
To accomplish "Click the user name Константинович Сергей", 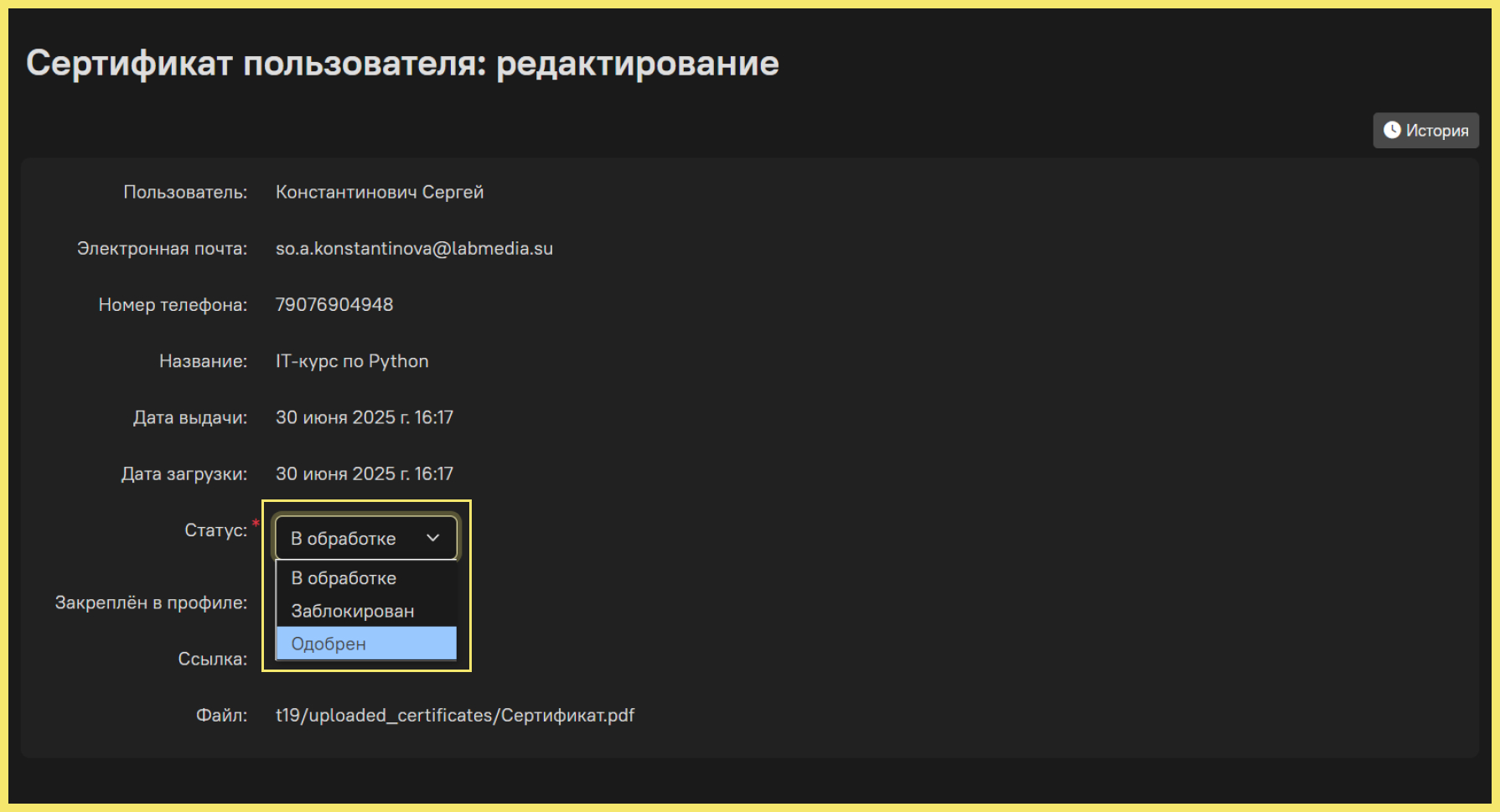I will [x=380, y=192].
